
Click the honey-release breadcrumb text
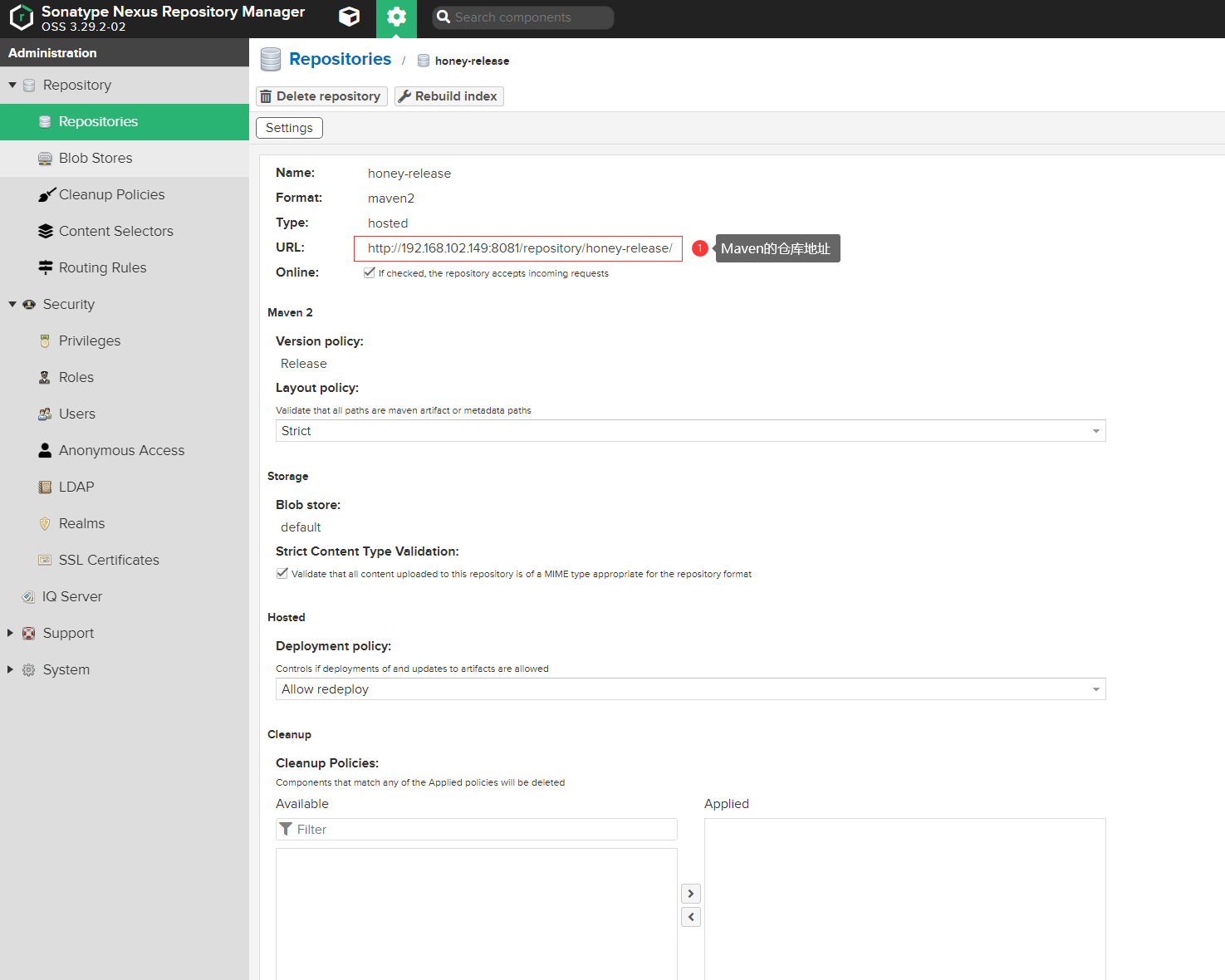click(x=472, y=61)
